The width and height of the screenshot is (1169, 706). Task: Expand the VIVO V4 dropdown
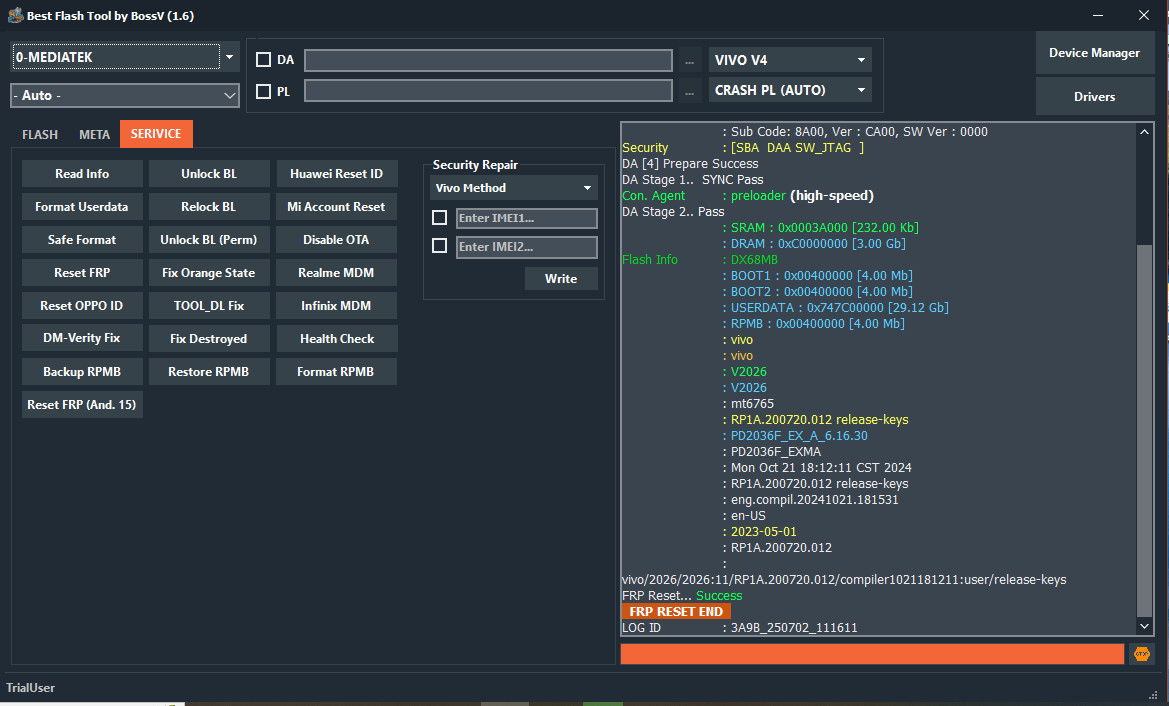(790, 60)
